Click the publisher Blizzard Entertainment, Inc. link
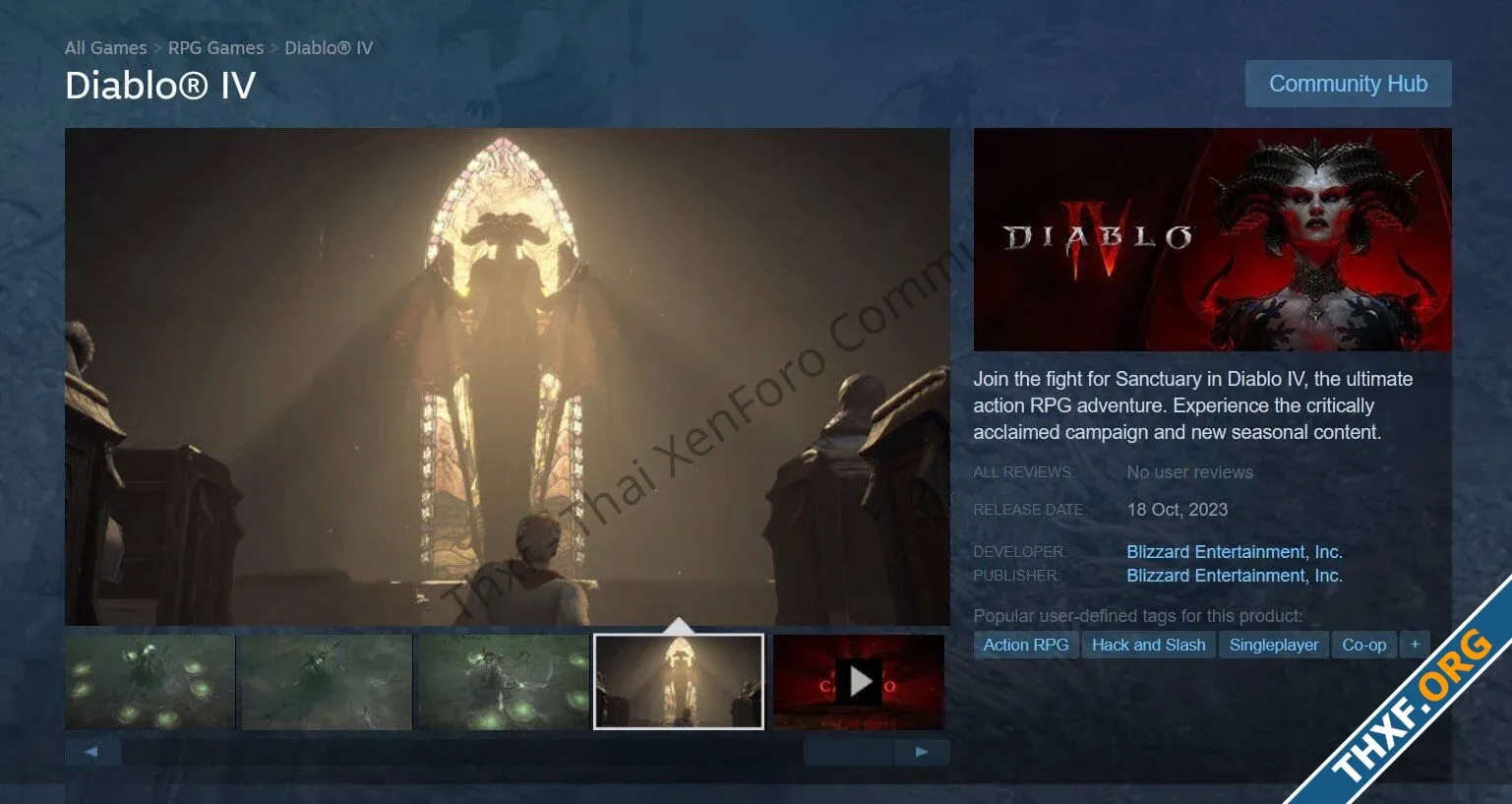1512x804 pixels. pyautogui.click(x=1234, y=576)
